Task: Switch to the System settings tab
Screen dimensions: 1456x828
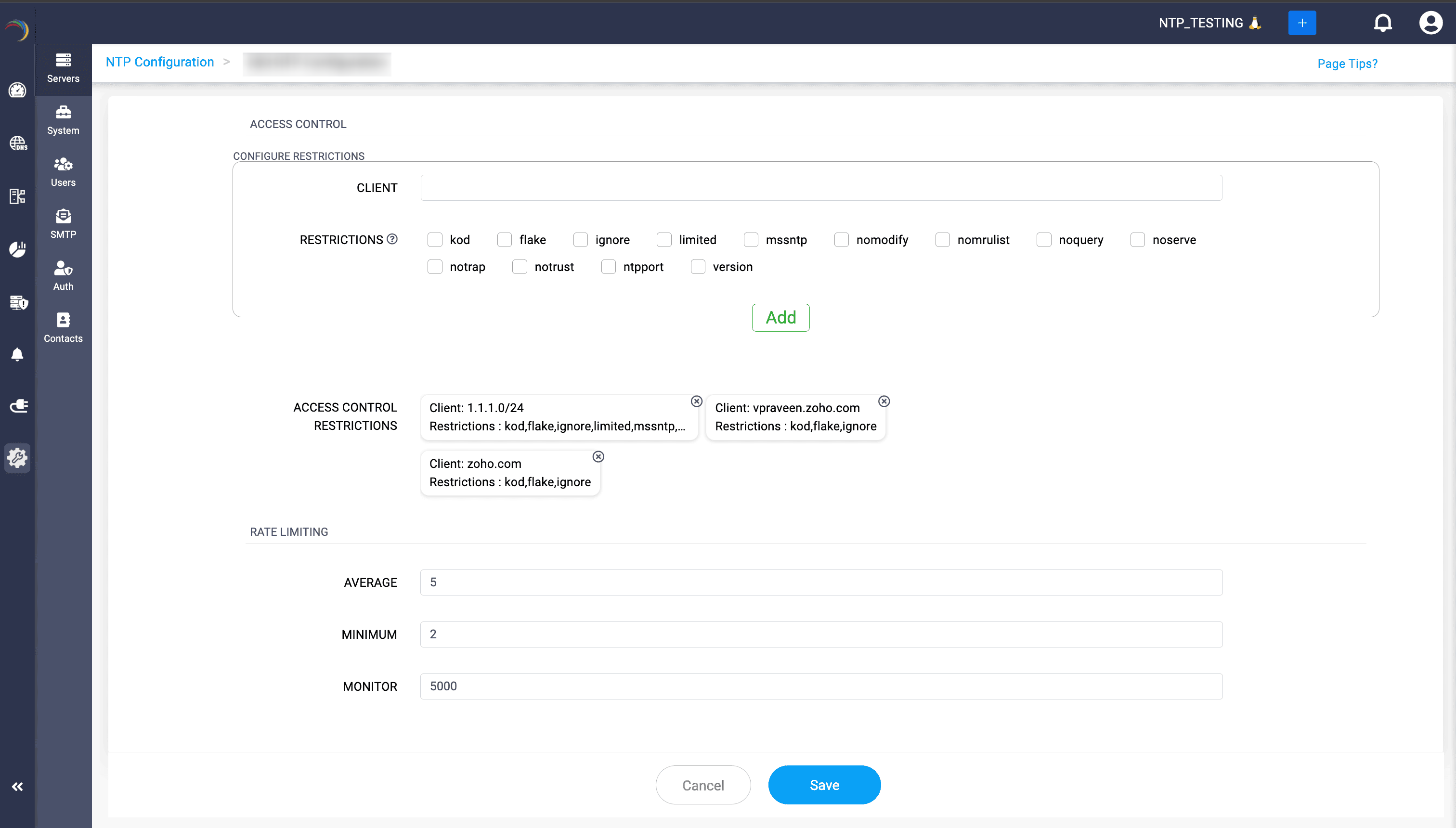Action: tap(63, 119)
